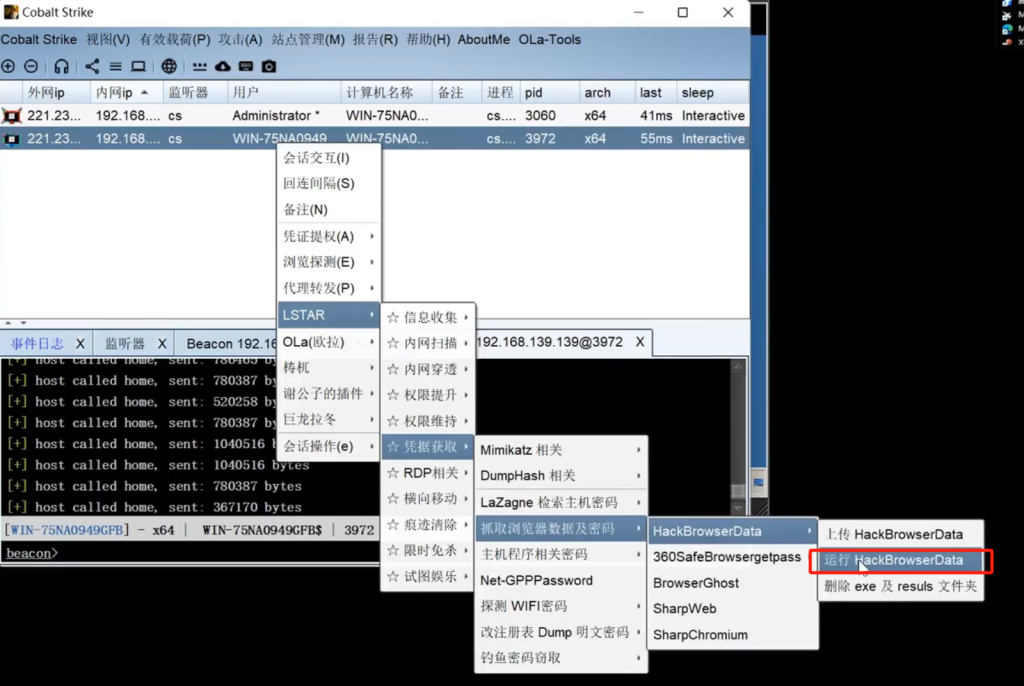Expand the OLa(欧拉) submenu

pyautogui.click(x=328, y=342)
